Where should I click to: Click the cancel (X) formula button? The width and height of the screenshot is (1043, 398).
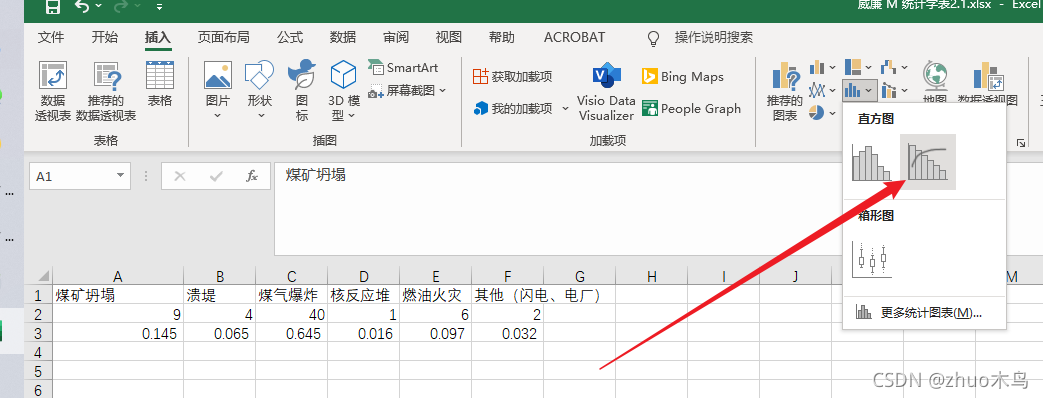pos(180,176)
